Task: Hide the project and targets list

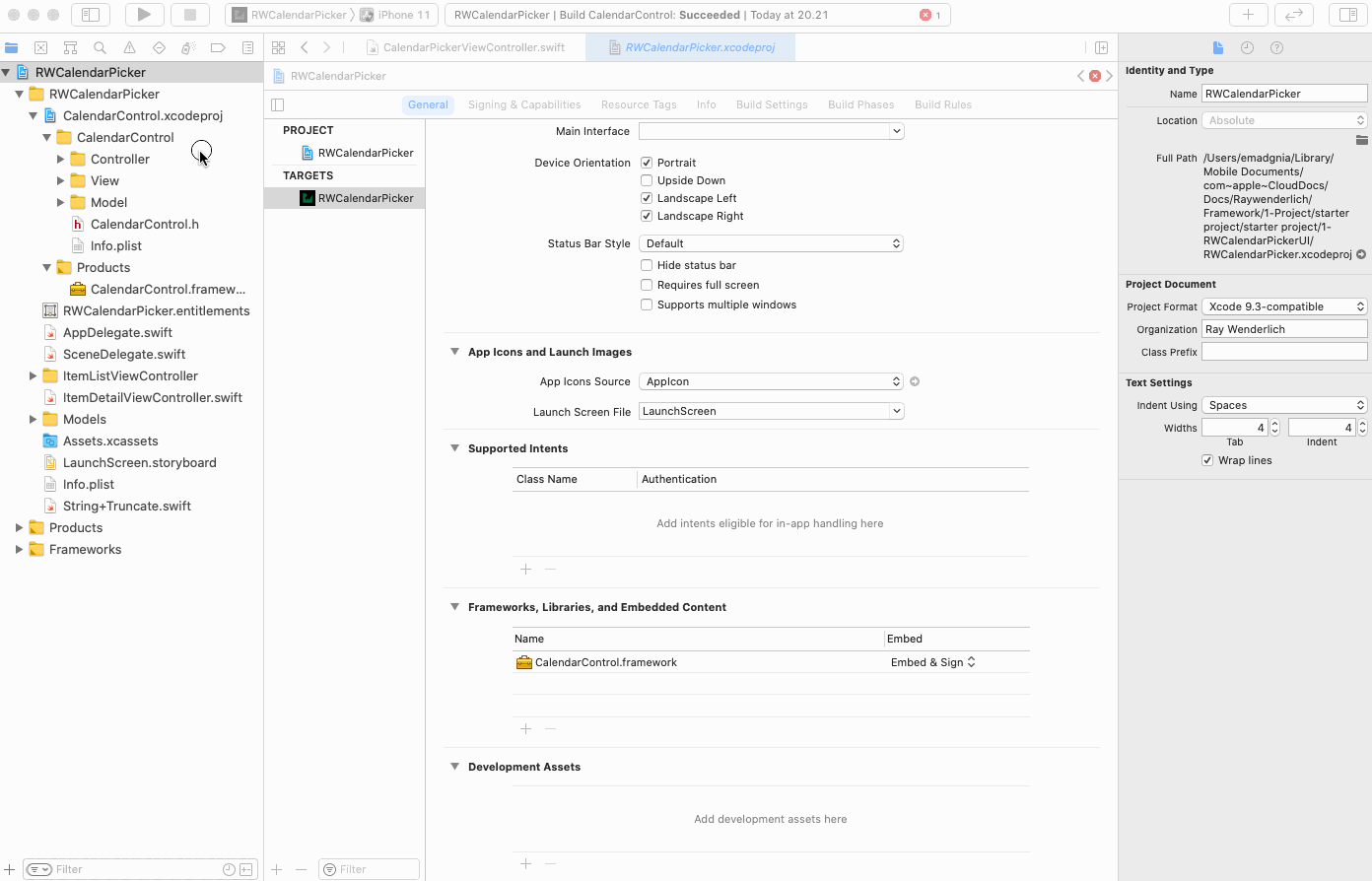Action: point(278,104)
